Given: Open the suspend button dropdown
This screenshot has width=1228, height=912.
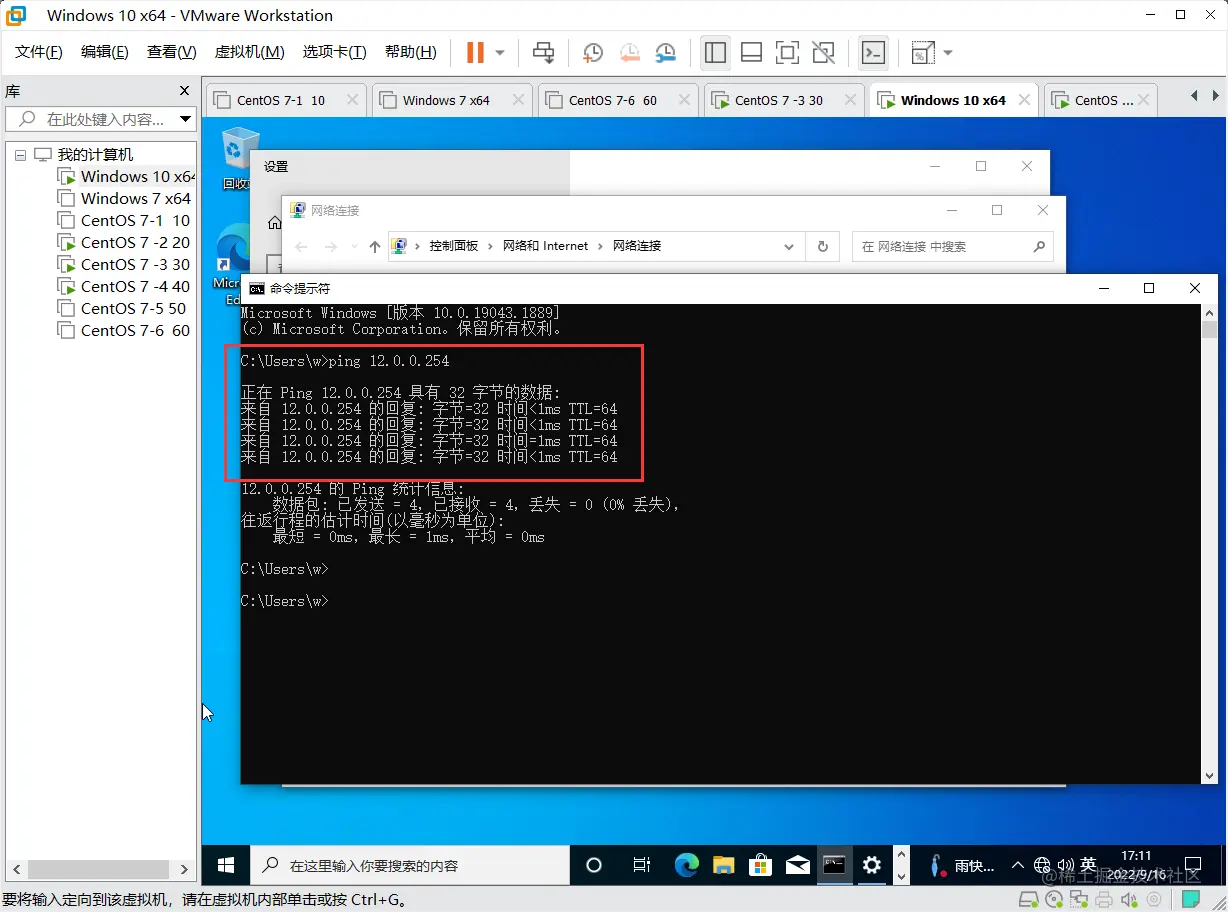Looking at the screenshot, I should (x=498, y=52).
